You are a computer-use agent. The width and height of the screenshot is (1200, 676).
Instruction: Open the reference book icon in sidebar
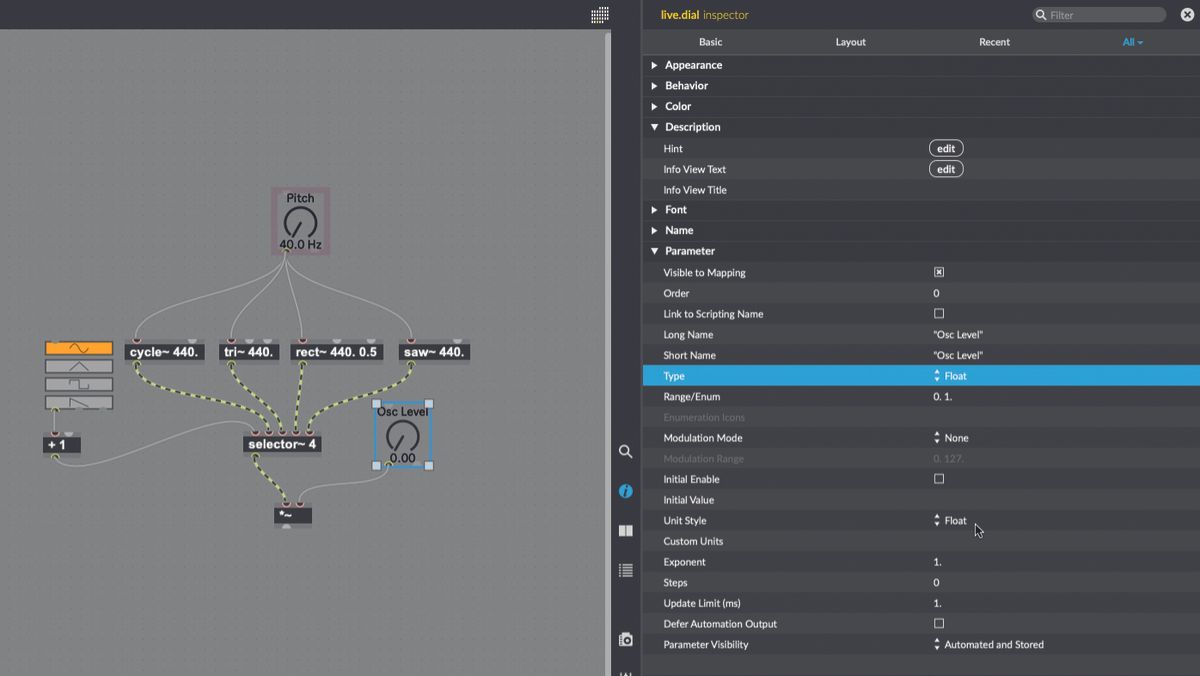pos(626,531)
